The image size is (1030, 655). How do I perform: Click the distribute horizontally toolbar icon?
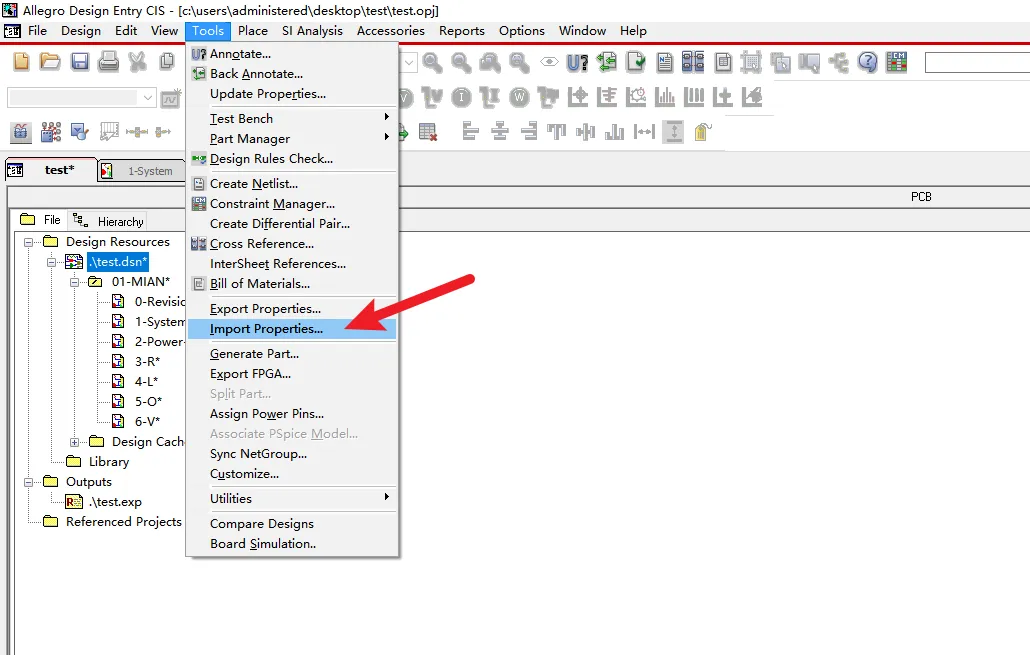pos(644,132)
